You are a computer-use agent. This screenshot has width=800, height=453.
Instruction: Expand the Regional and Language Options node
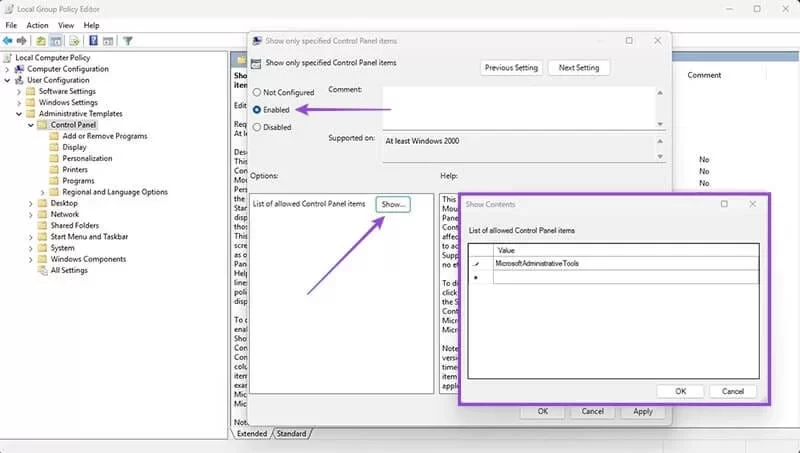click(42, 192)
